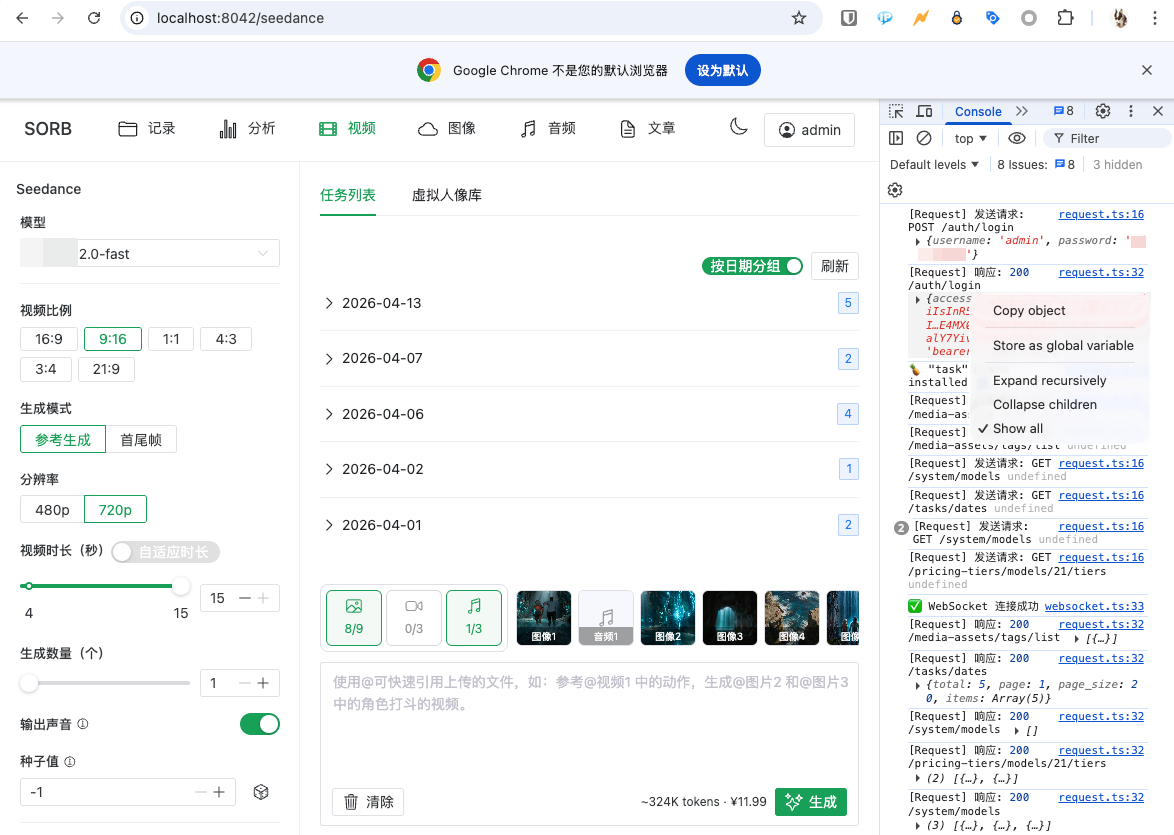
Task: Open video upload slot showing 0/3
Action: (x=414, y=617)
